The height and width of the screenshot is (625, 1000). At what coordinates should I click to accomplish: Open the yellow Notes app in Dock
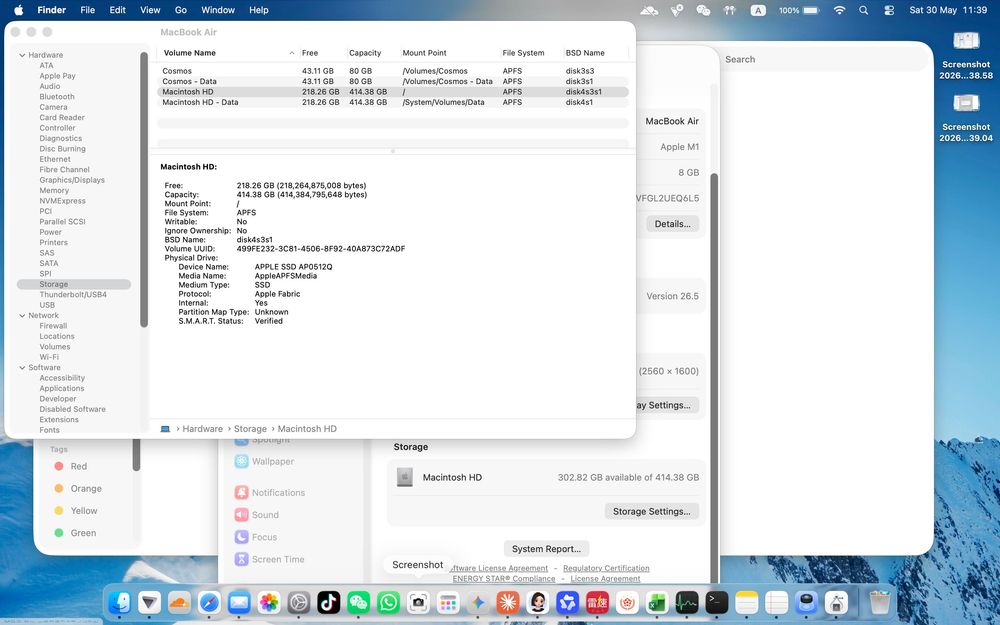pos(747,602)
